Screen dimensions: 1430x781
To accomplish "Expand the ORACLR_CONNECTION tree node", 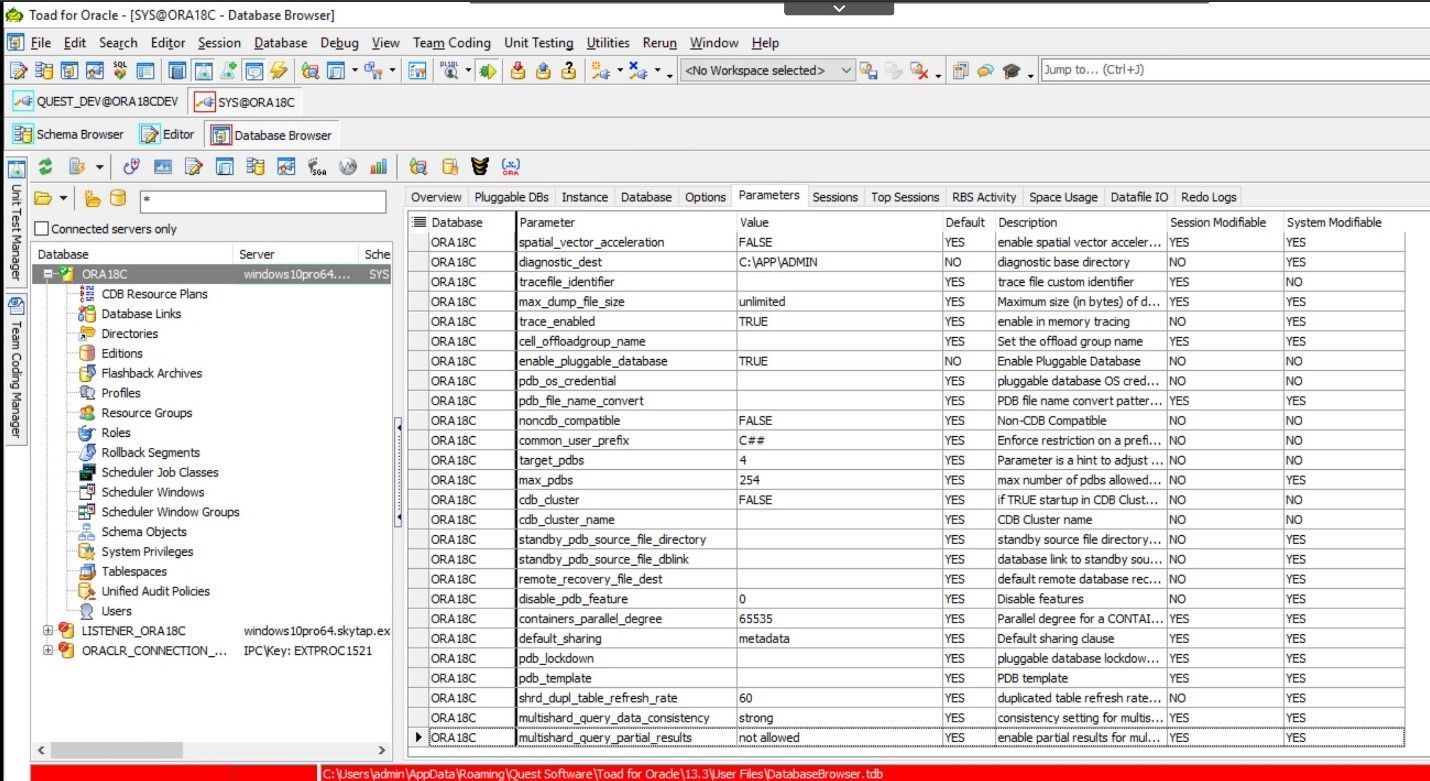I will (x=48, y=651).
